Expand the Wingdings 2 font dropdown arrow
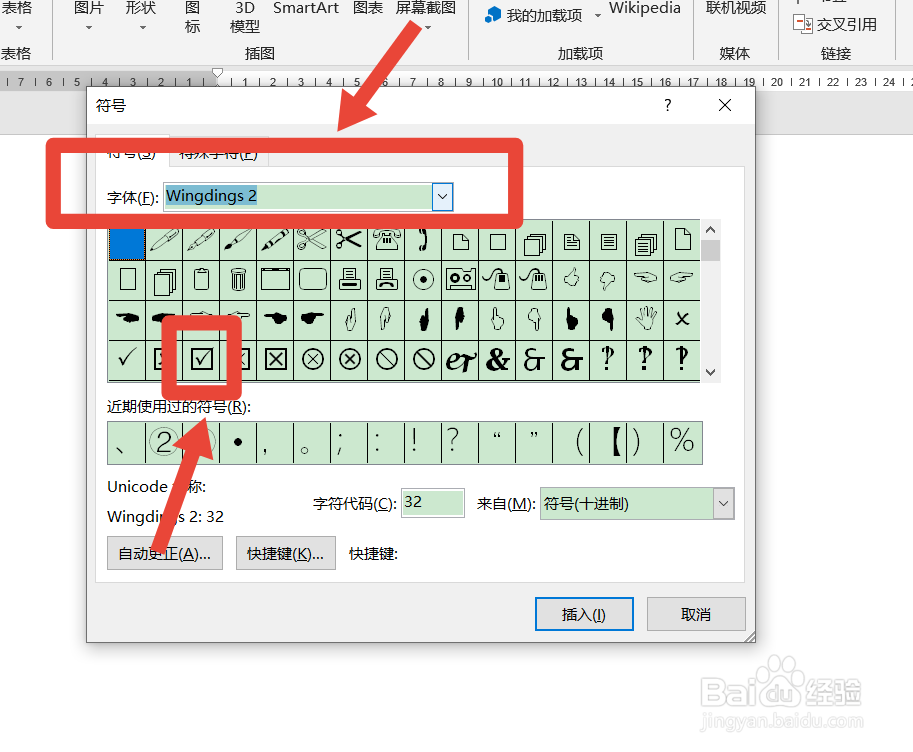Image resolution: width=913 pixels, height=752 pixels. tap(443, 197)
